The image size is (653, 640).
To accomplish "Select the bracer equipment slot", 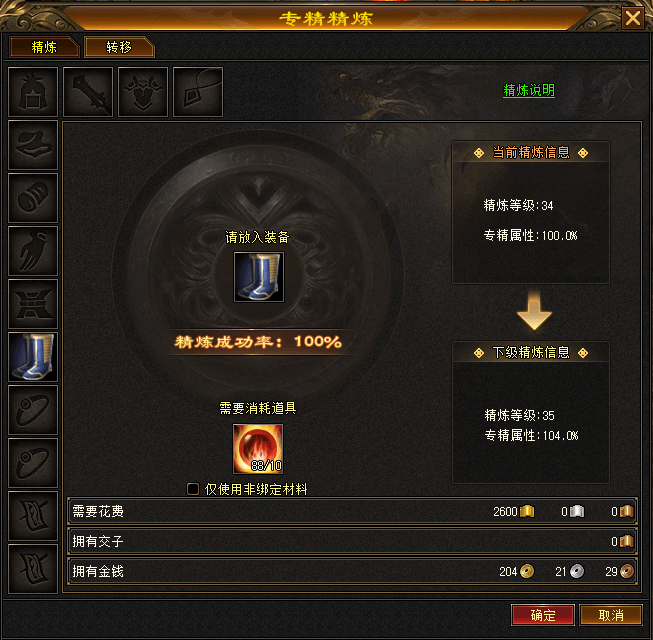I will click(x=33, y=198).
